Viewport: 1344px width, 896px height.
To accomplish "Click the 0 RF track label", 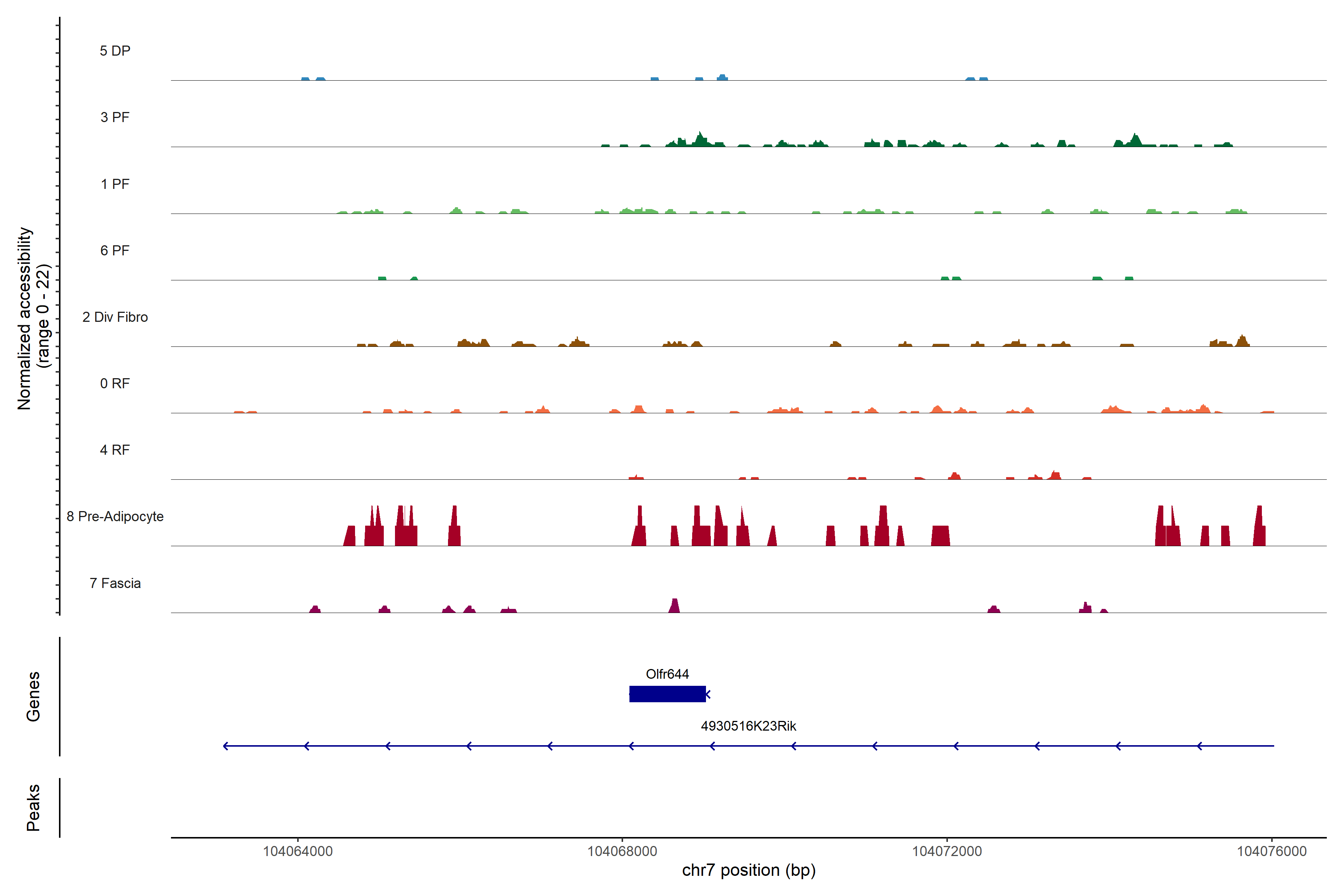I will point(115,383).
